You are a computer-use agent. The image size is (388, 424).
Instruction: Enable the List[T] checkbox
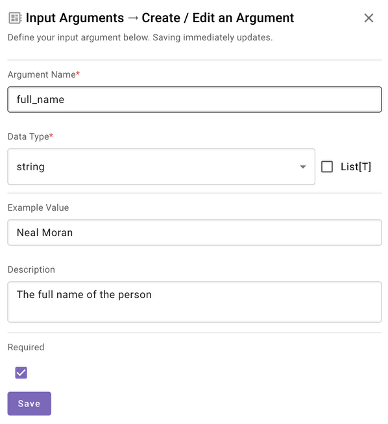point(327,167)
